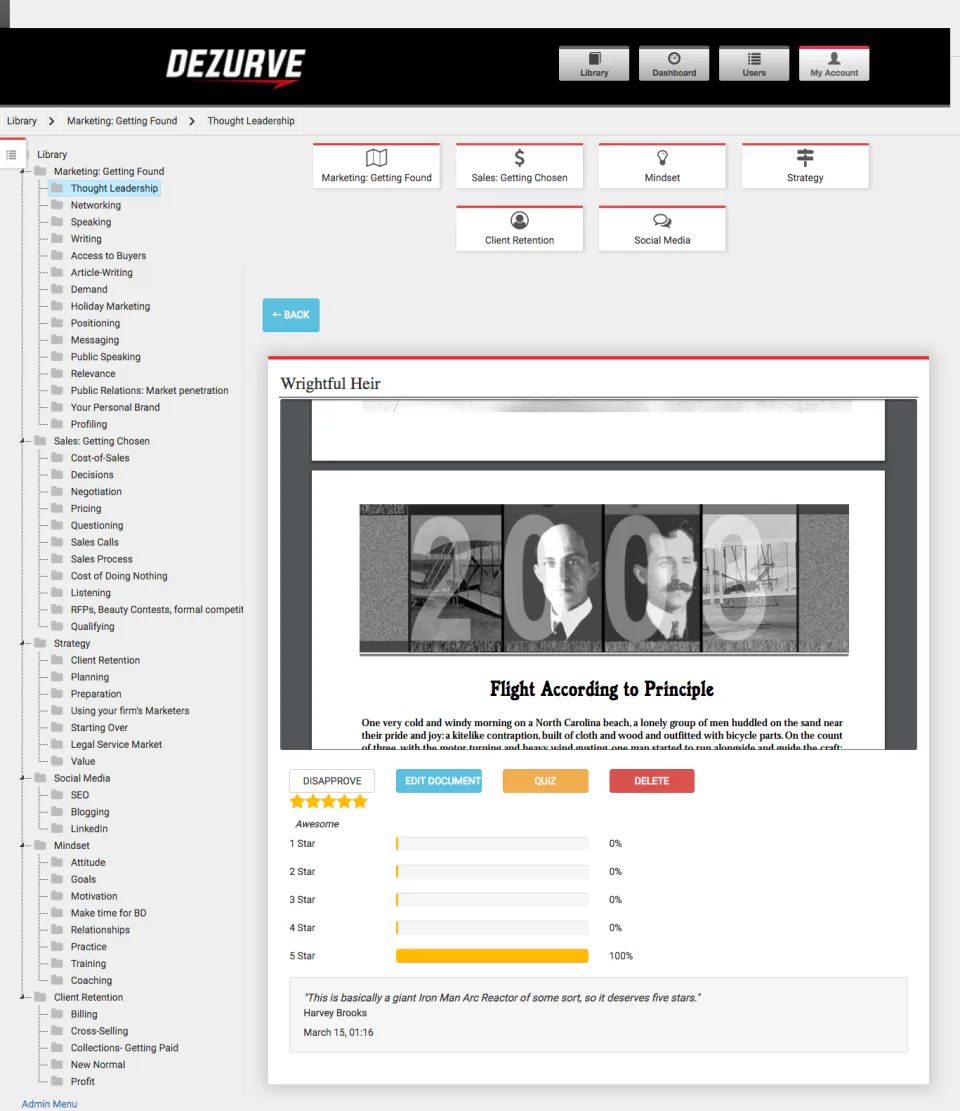Select the Mindset lightbulb tile
The height and width of the screenshot is (1111, 960).
662,166
